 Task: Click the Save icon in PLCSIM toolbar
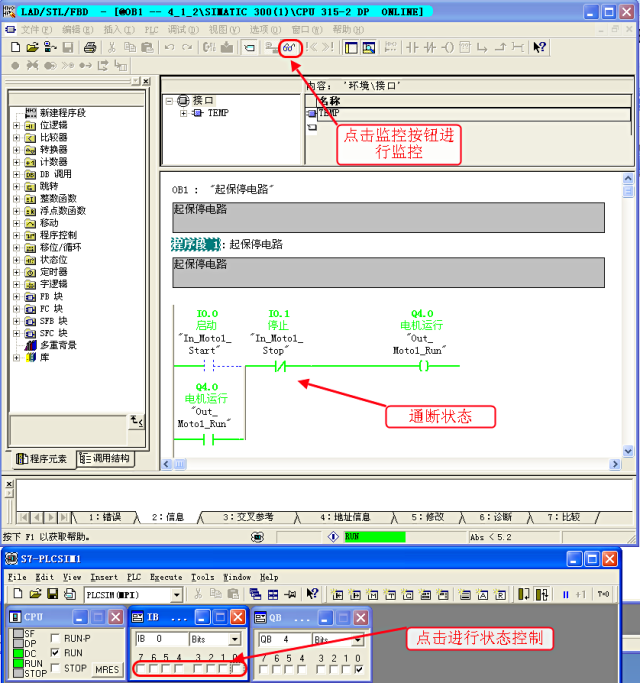coord(53,594)
